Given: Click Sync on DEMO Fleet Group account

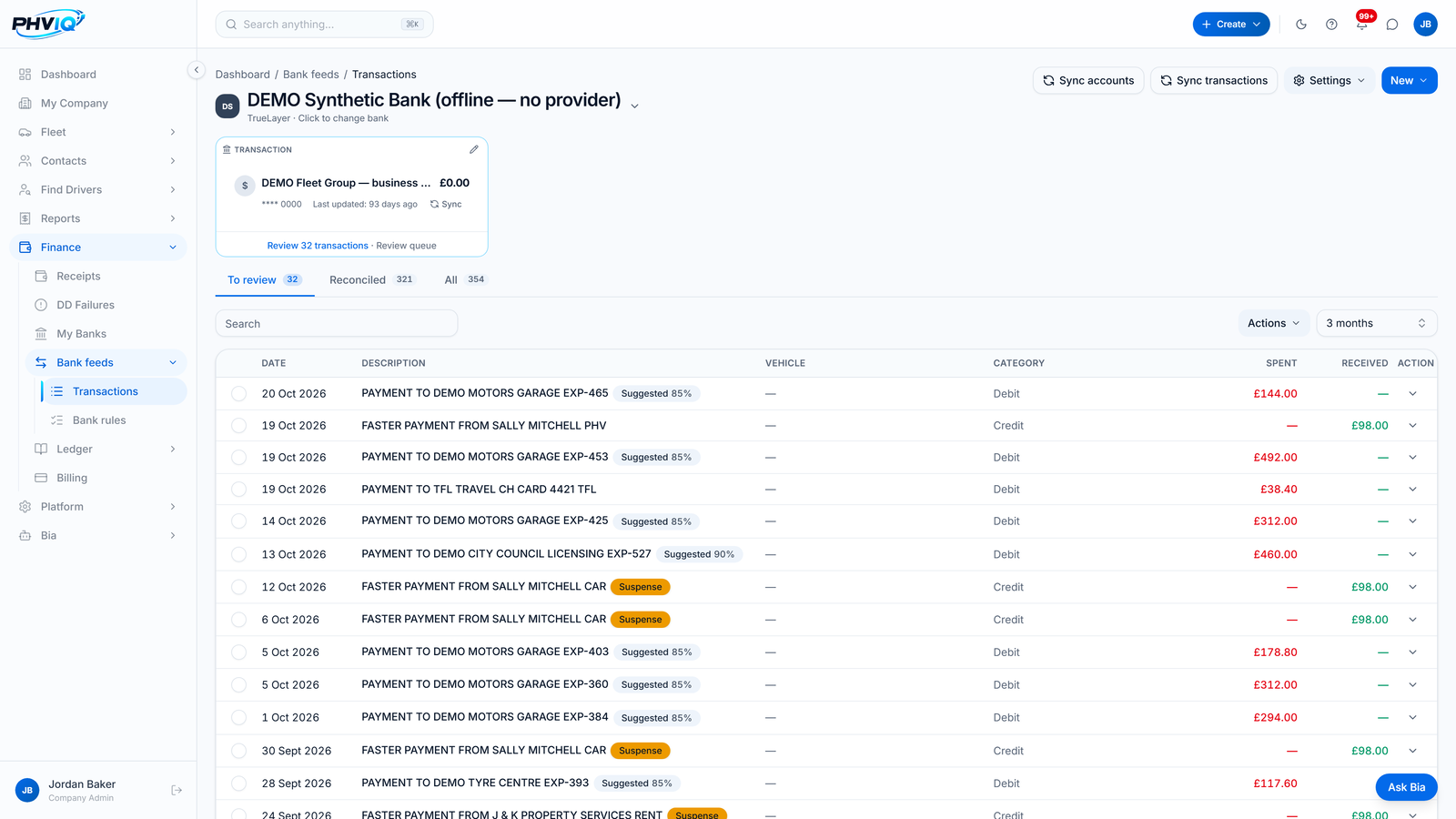Looking at the screenshot, I should tap(446, 204).
